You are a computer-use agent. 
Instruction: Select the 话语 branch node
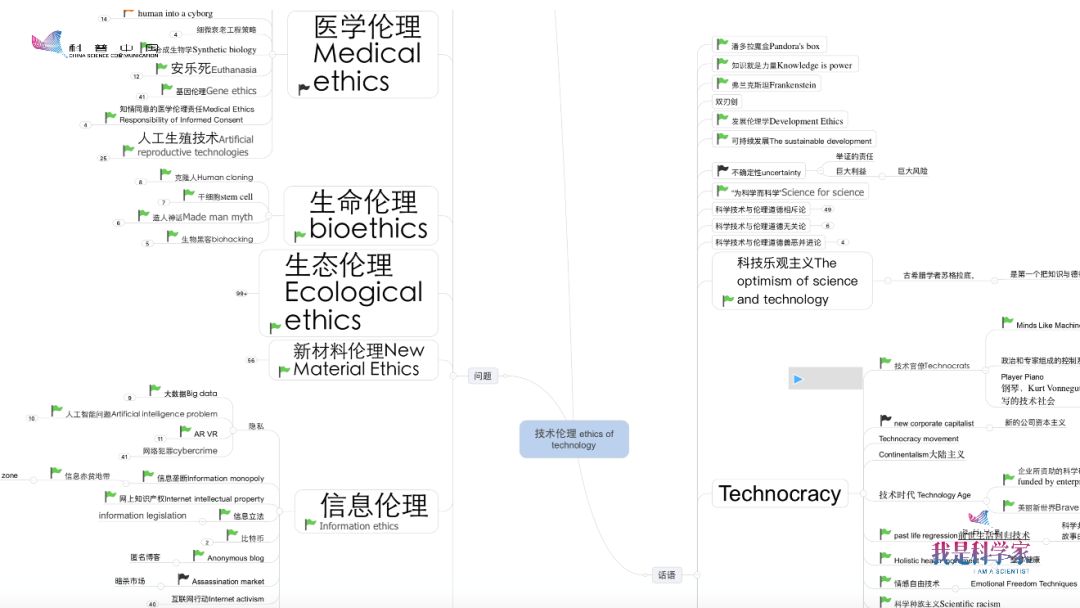[666, 575]
